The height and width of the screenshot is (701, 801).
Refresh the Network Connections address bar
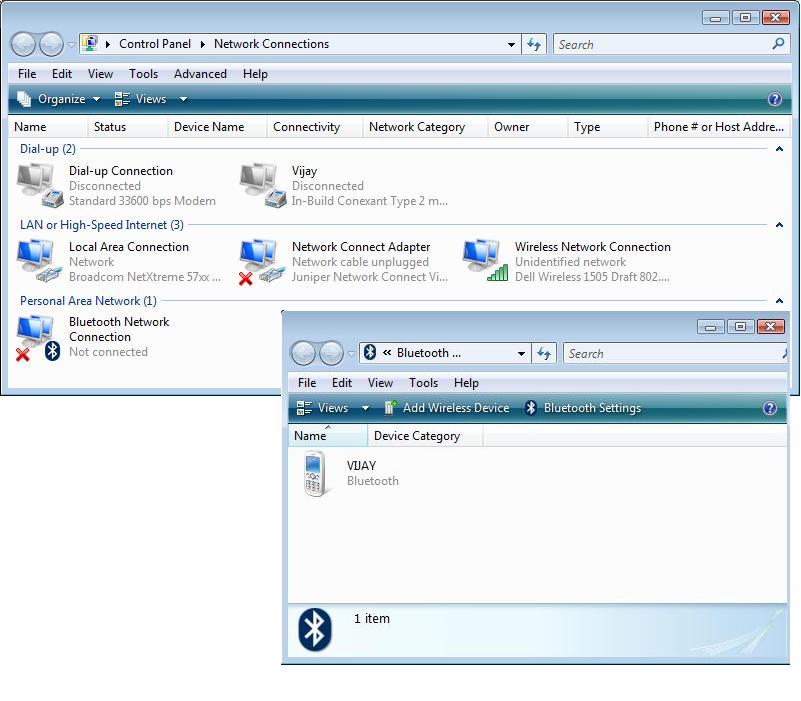534,44
